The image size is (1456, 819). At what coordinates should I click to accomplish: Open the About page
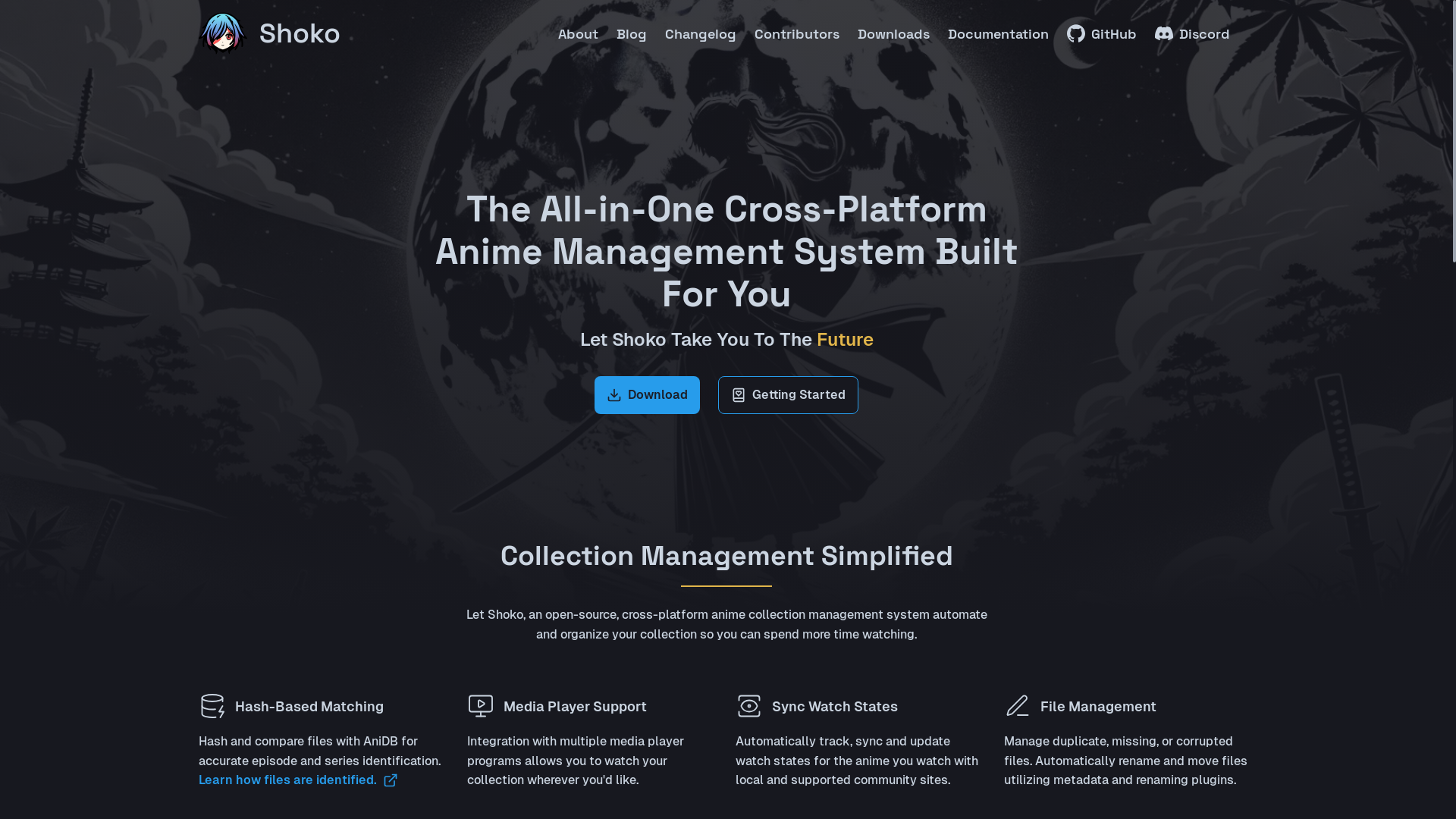point(578,34)
